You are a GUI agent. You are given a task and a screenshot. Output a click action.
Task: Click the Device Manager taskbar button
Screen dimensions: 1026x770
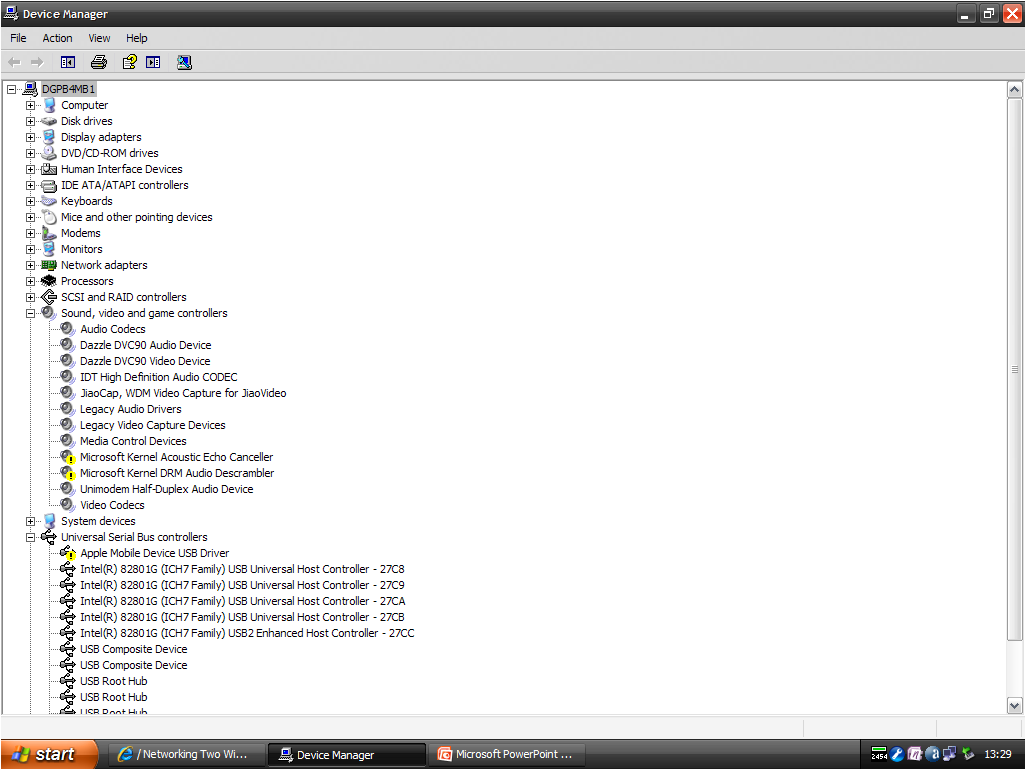pyautogui.click(x=347, y=754)
